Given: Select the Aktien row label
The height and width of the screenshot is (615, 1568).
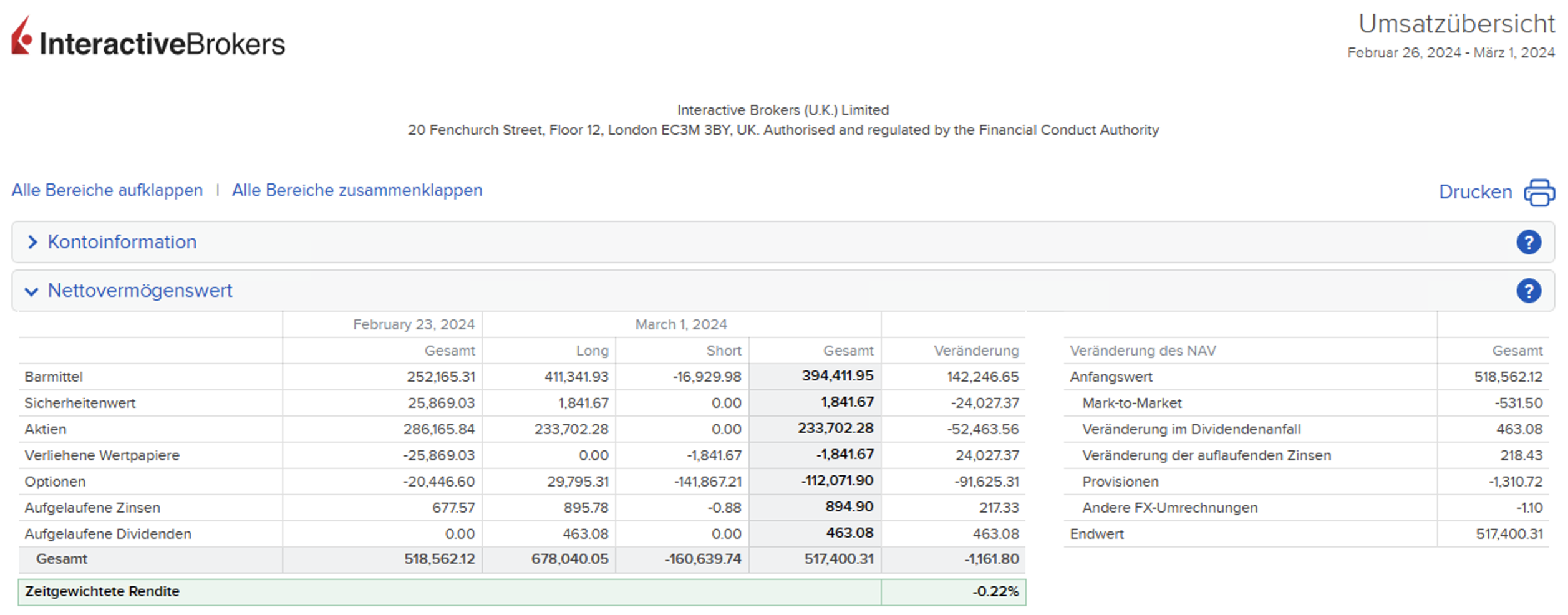Looking at the screenshot, I should 45,429.
